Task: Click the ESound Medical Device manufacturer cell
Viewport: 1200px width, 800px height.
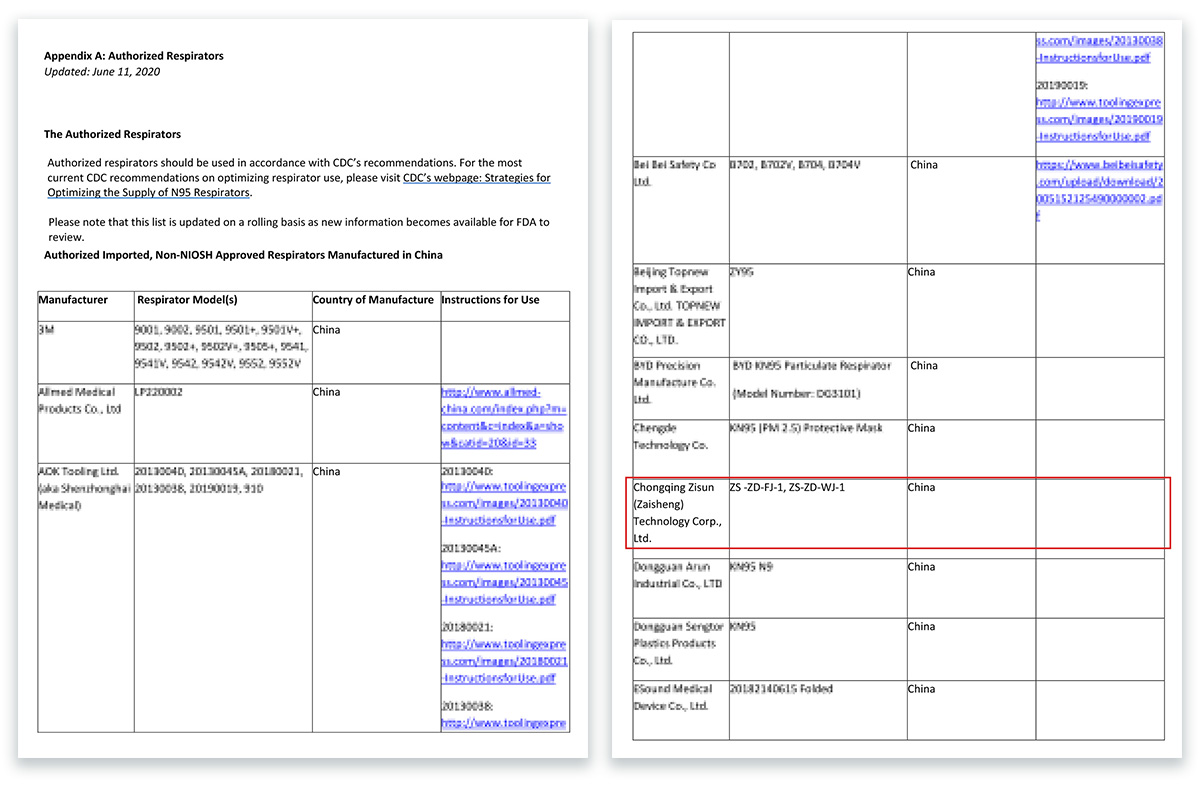Action: click(678, 697)
